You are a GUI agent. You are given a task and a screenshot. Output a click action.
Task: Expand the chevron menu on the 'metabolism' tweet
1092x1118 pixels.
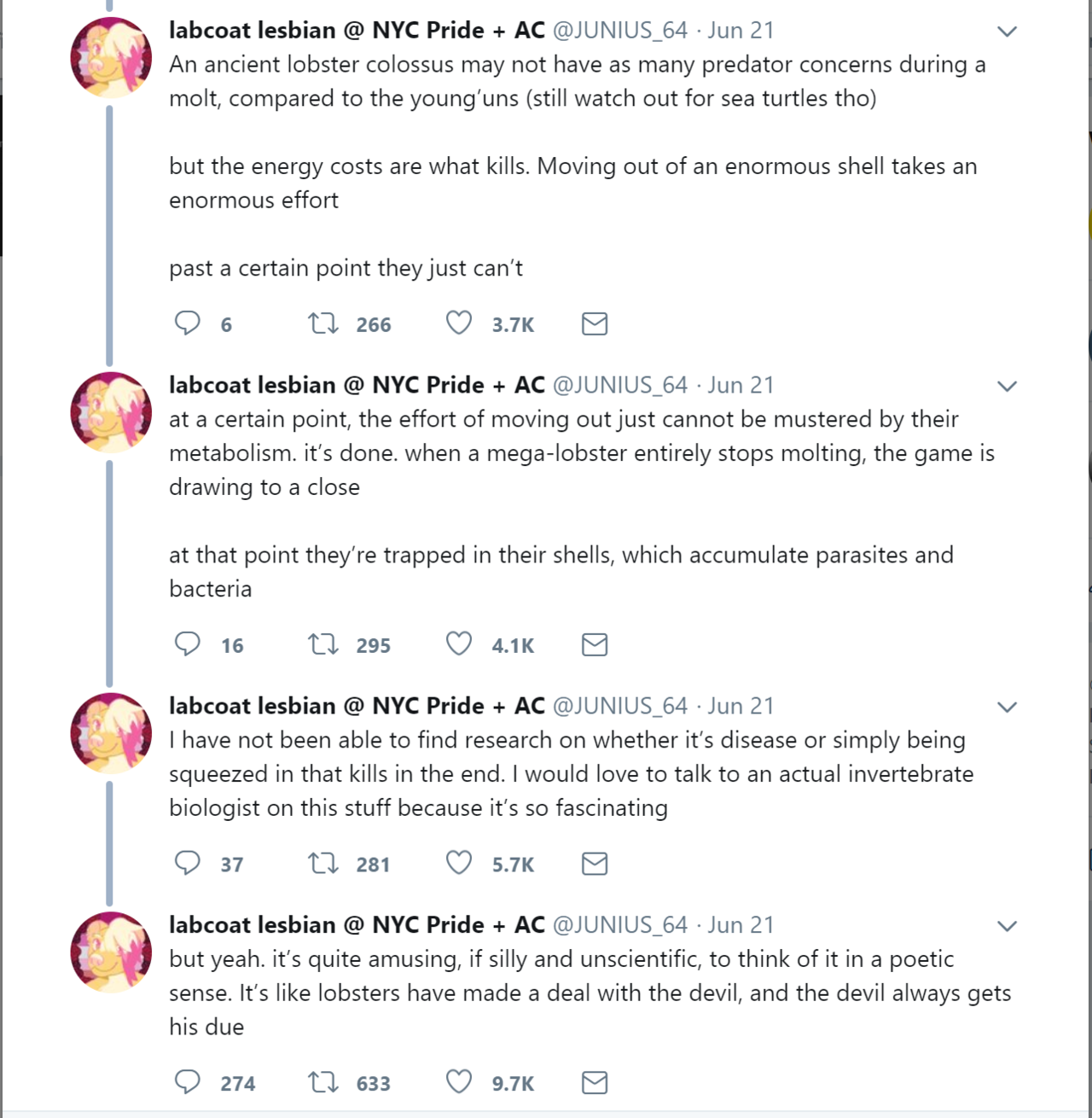(1008, 387)
